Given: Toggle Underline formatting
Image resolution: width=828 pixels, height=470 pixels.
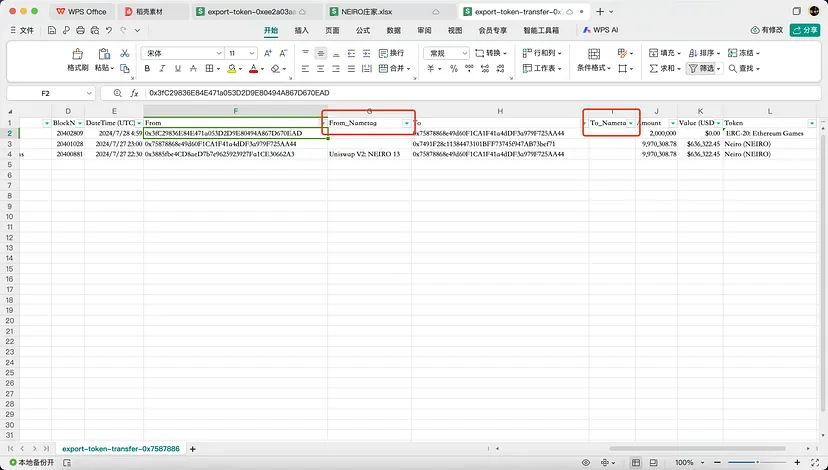Looking at the screenshot, I should [x=178, y=69].
